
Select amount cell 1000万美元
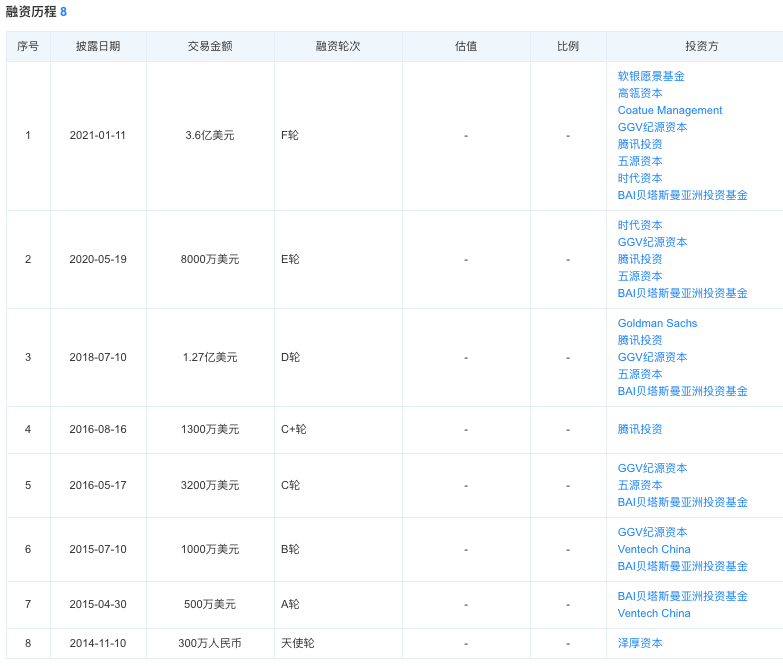click(210, 549)
